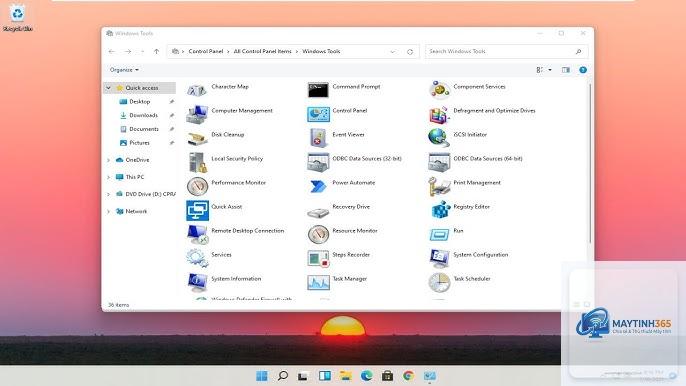Launch Google Chrome from the taskbar
Screen dimensions: 686x386
click(409, 376)
